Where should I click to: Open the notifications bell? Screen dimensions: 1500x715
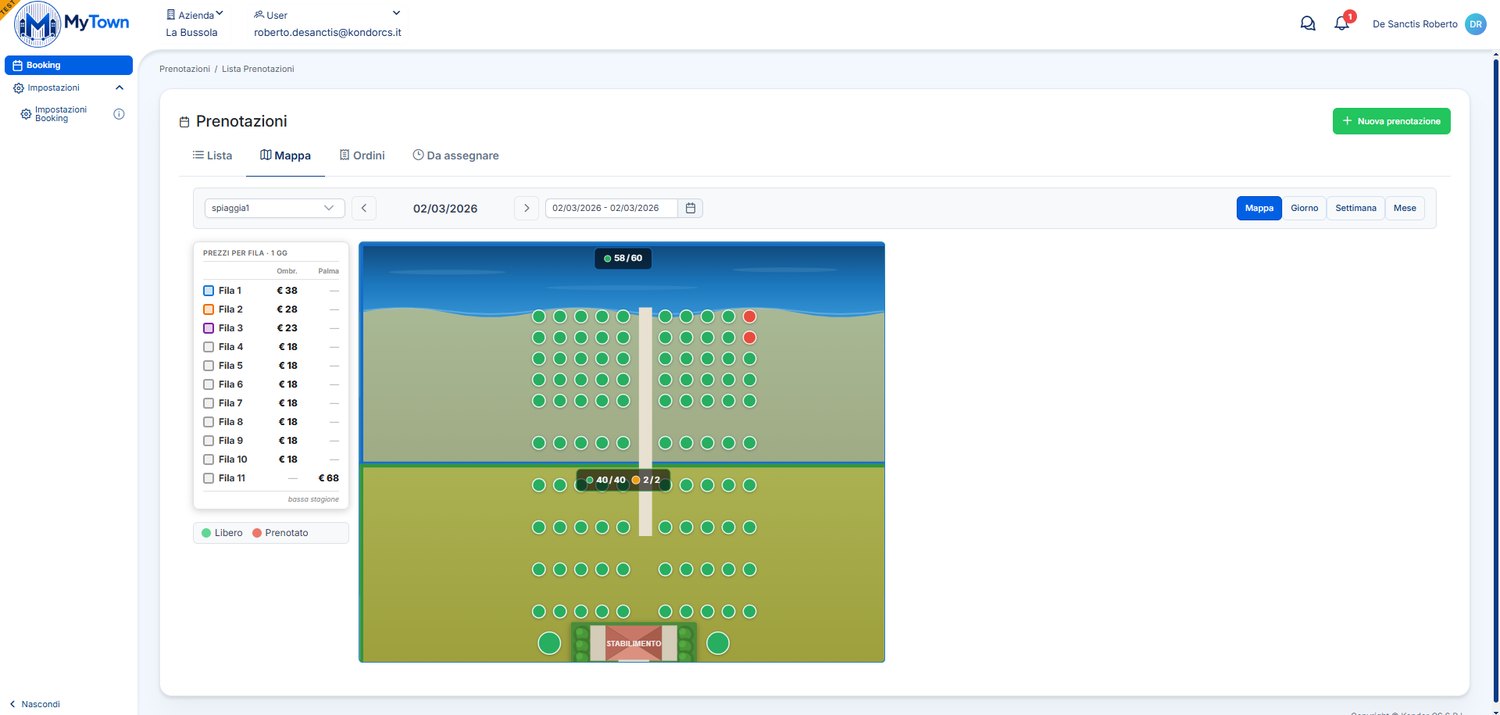pos(1342,24)
